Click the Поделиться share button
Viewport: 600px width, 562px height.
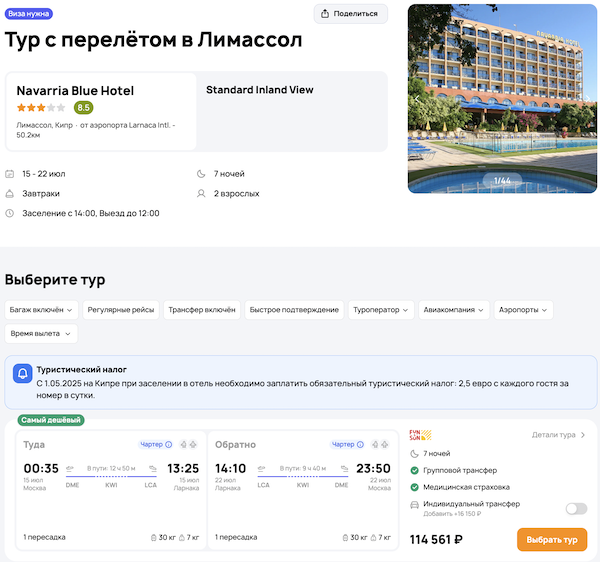350,14
